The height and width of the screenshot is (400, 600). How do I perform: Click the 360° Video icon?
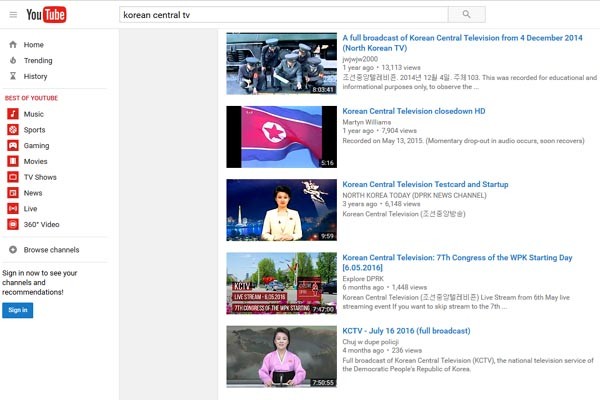point(13,224)
